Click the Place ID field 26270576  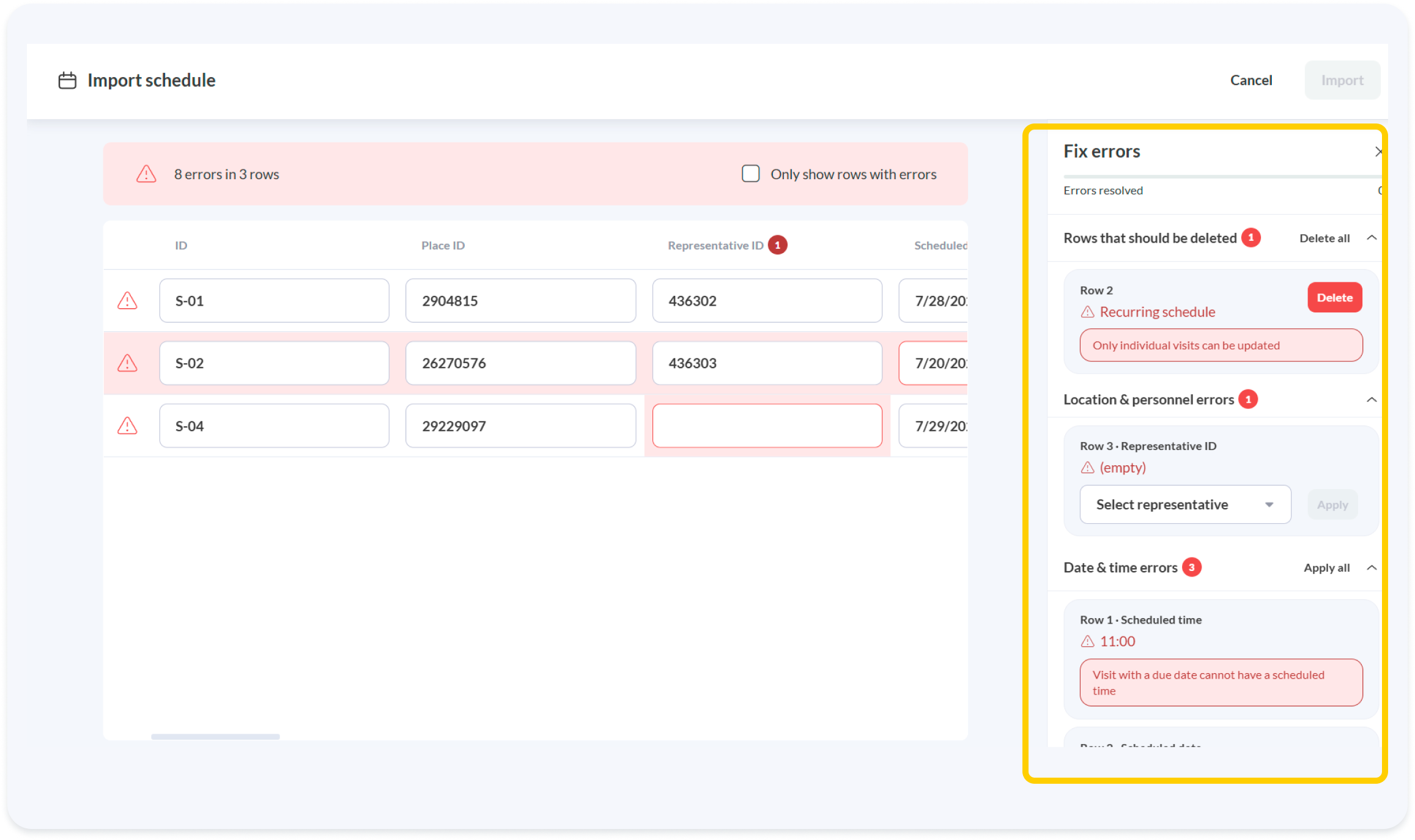click(520, 363)
